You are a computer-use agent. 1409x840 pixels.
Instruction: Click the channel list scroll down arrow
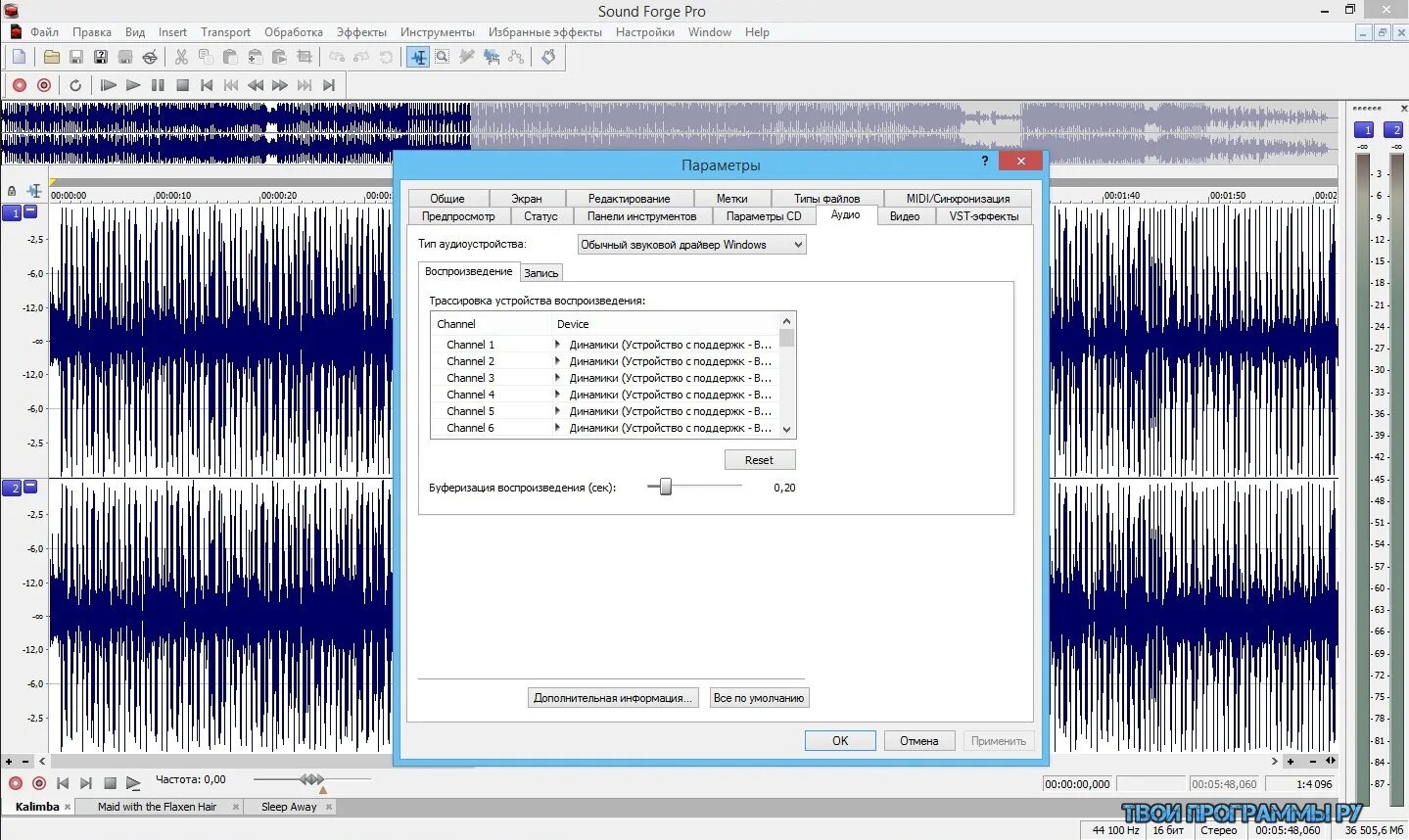click(786, 429)
